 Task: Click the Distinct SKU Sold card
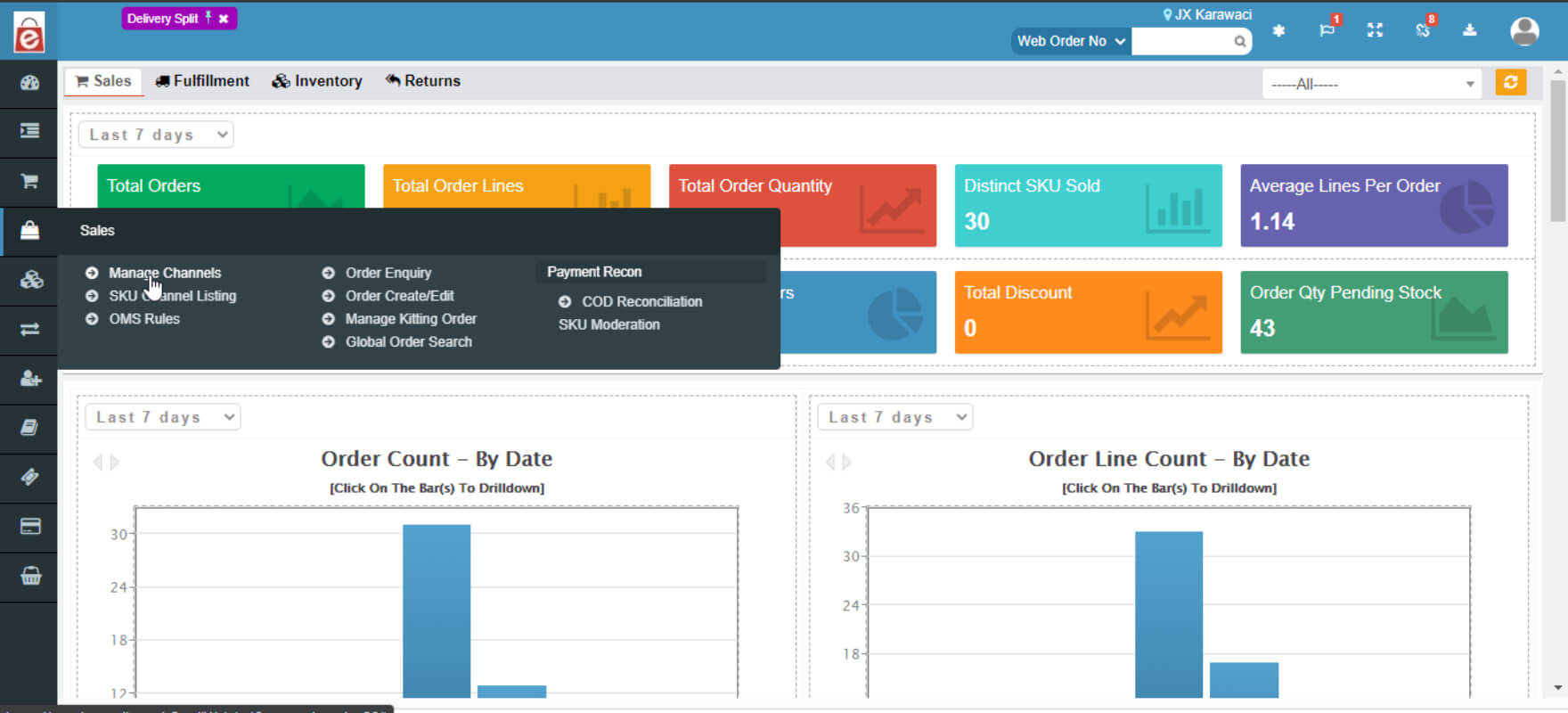coord(1088,205)
